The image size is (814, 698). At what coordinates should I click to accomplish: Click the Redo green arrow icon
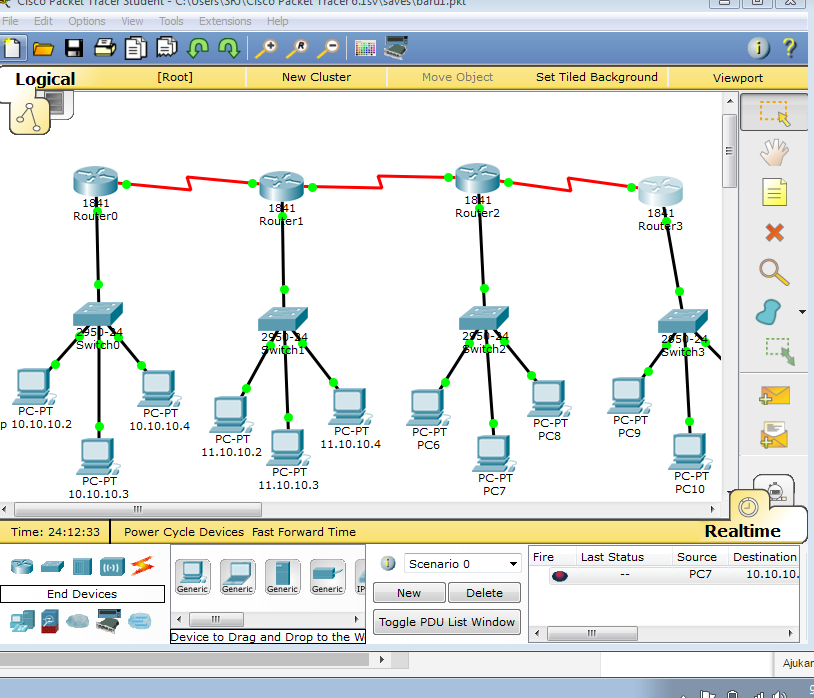[229, 48]
